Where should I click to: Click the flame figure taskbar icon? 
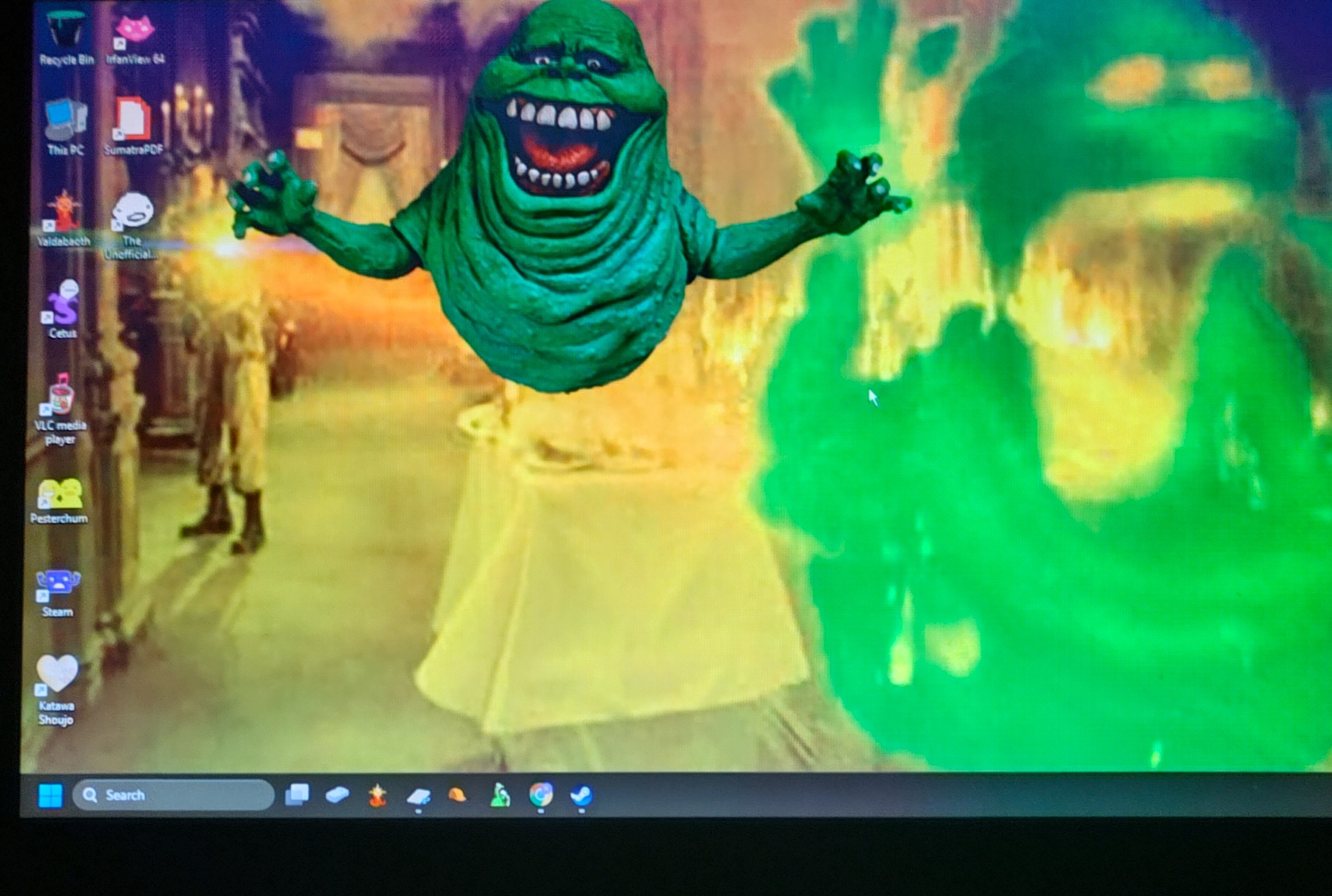pyautogui.click(x=377, y=795)
